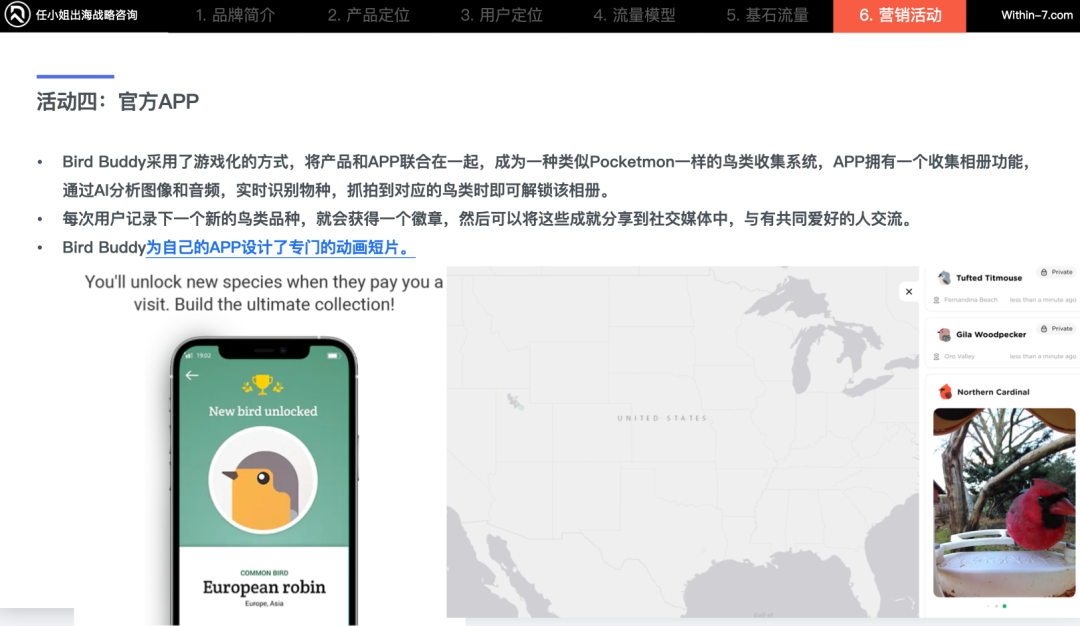Select the green active carousel dot
Viewport: 1080px width, 626px height.
tap(1004, 606)
